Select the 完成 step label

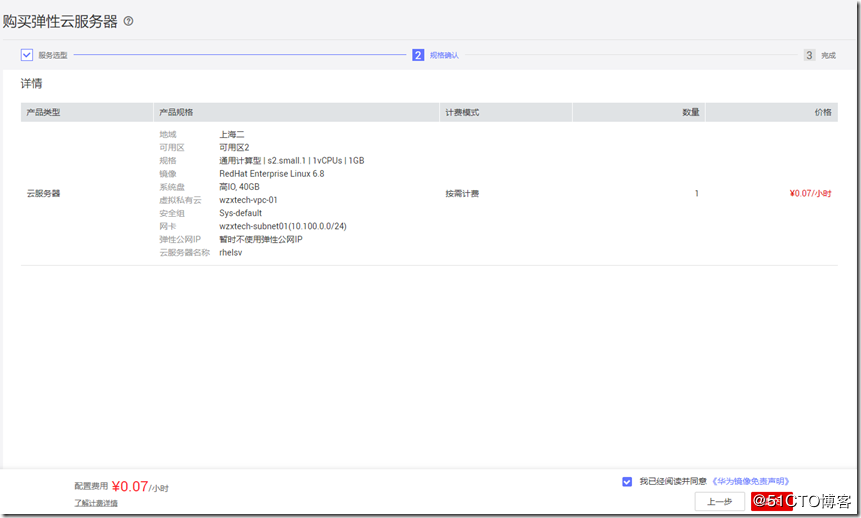829,55
